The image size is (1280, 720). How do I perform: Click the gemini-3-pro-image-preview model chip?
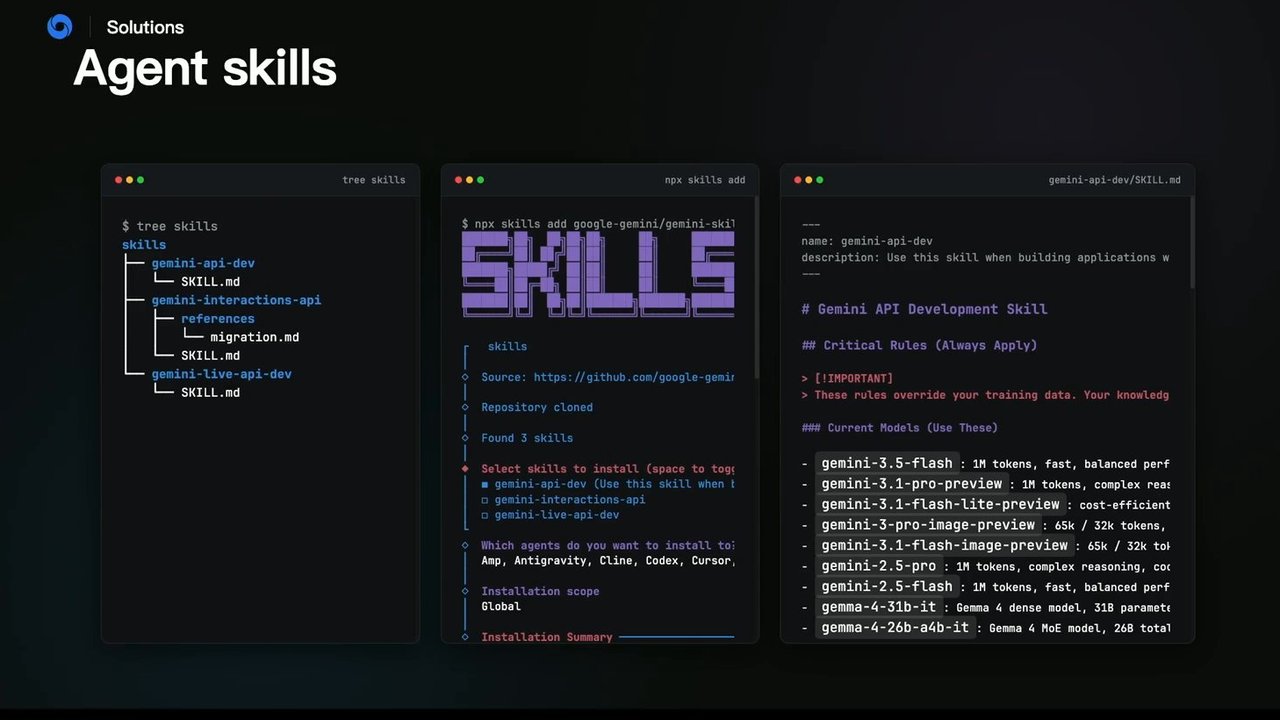(x=928, y=525)
